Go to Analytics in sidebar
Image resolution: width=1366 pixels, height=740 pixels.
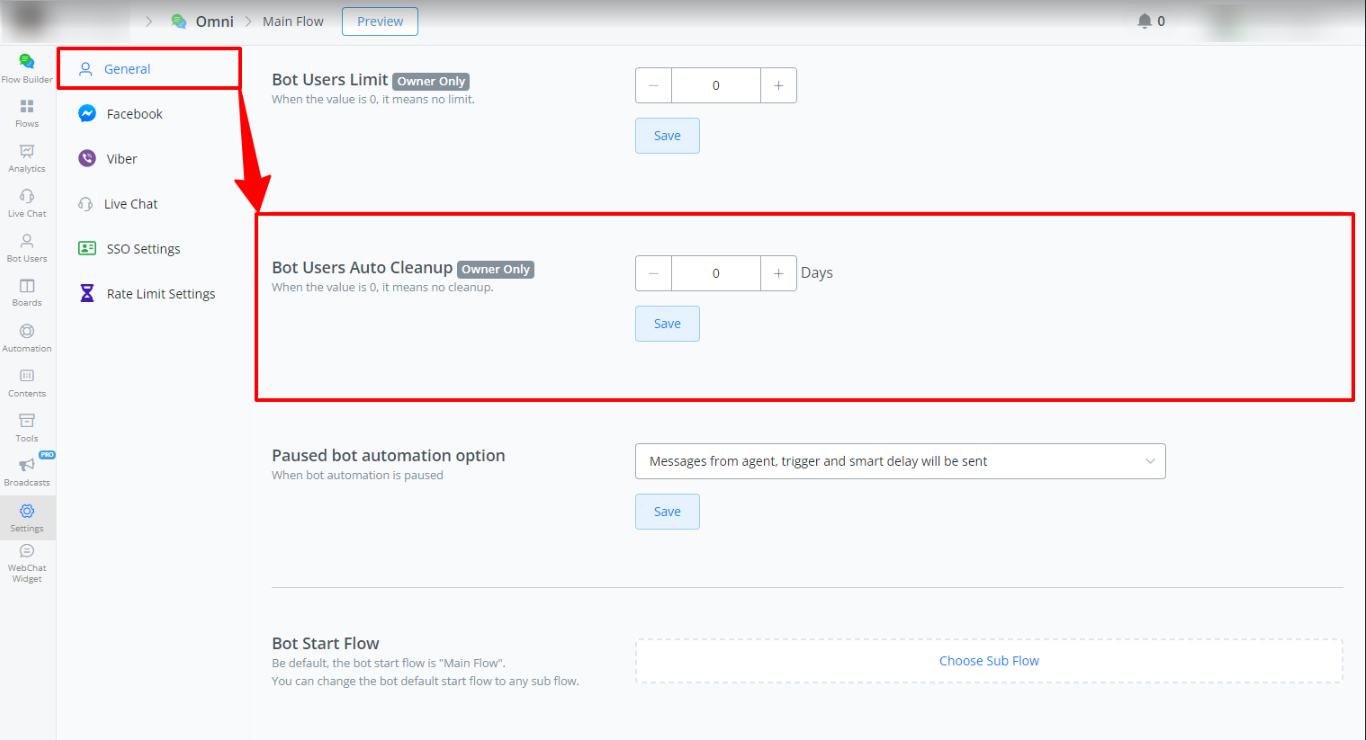tap(27, 157)
